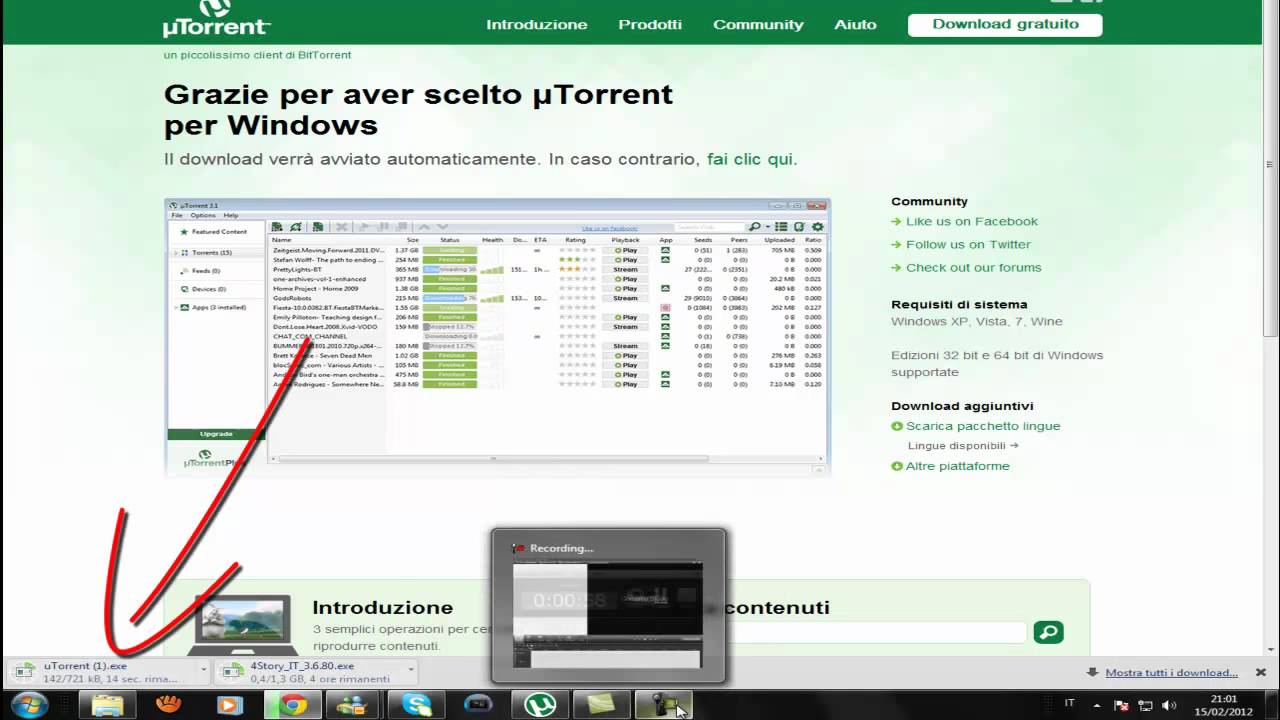This screenshot has width=1280, height=720.
Task: Open Windows Explorer from the taskbar
Action: 107,705
